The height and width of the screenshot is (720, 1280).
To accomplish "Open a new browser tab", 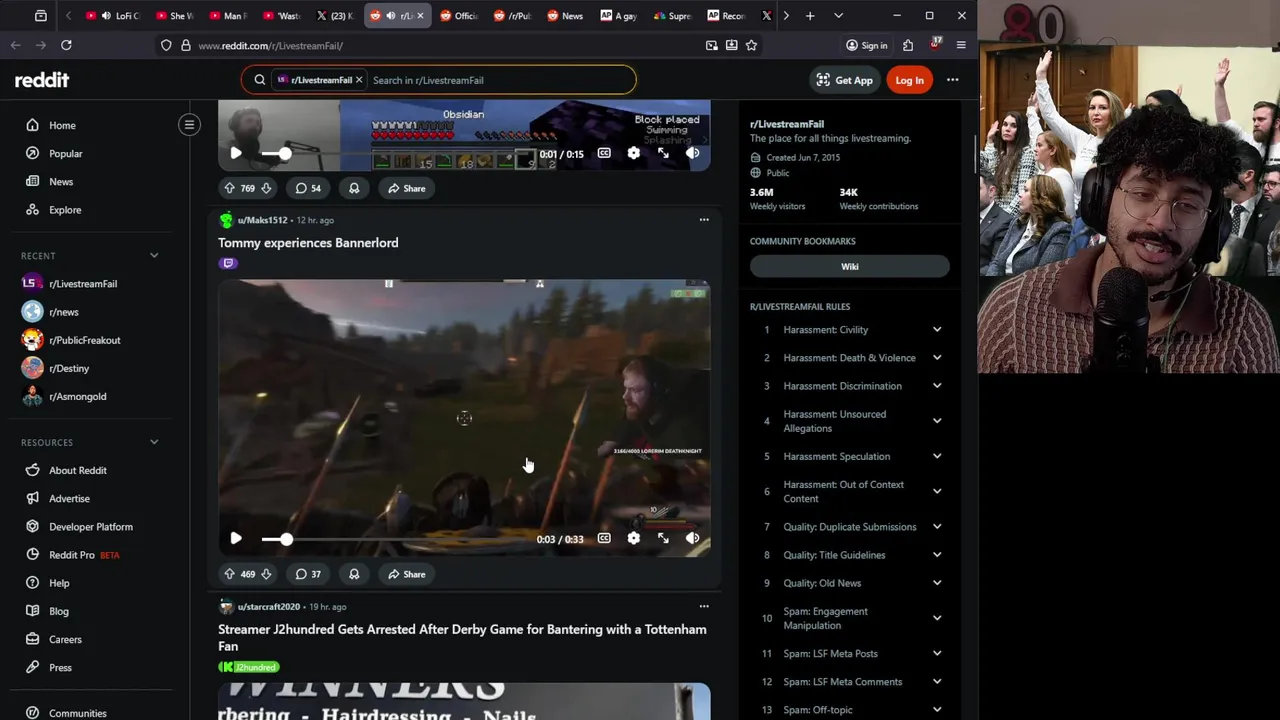I will tap(810, 16).
